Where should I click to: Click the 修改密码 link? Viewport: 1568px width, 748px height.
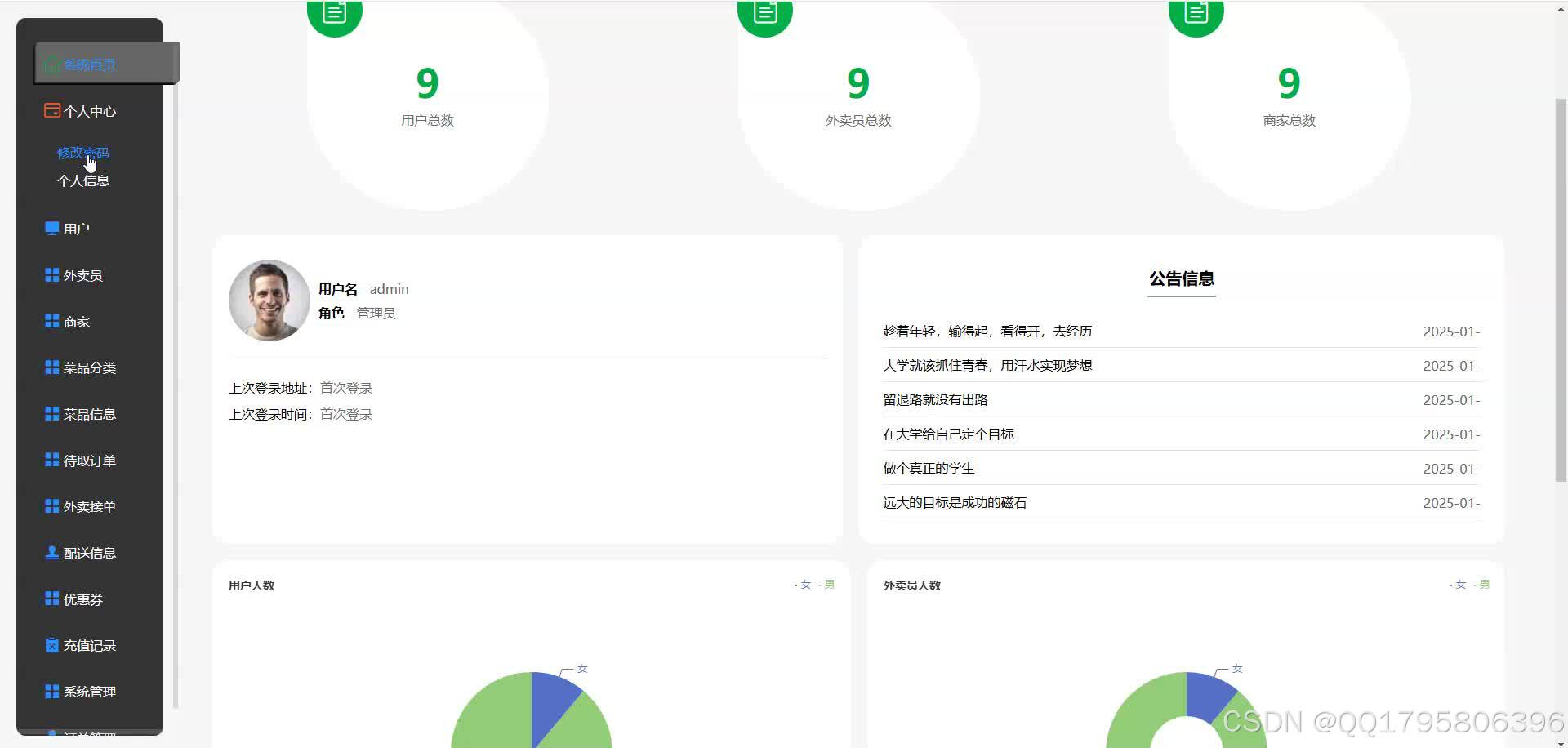pos(82,152)
